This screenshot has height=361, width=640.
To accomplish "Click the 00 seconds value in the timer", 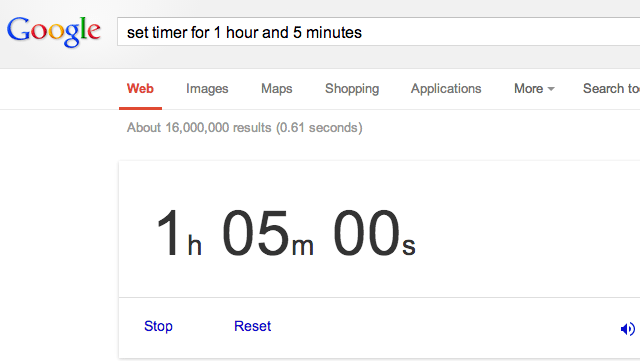I will tap(367, 232).
